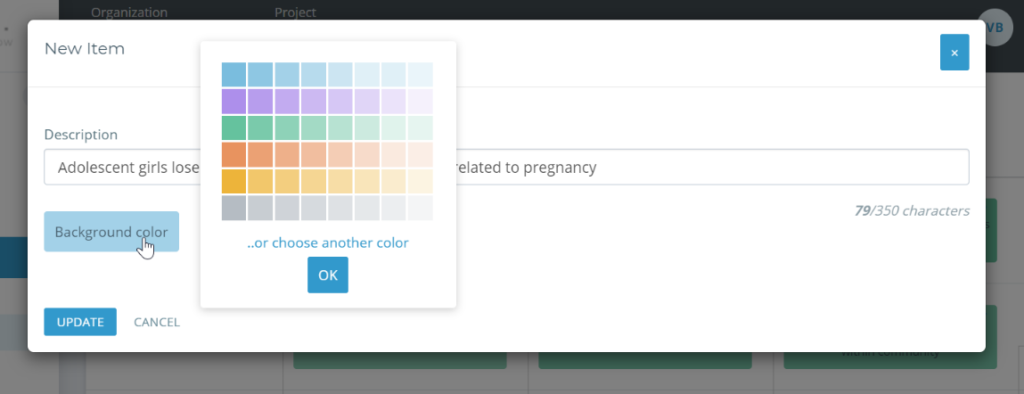The width and height of the screenshot is (1024, 394).
Task: Choose the lightest gray swatch
Action: click(x=420, y=208)
